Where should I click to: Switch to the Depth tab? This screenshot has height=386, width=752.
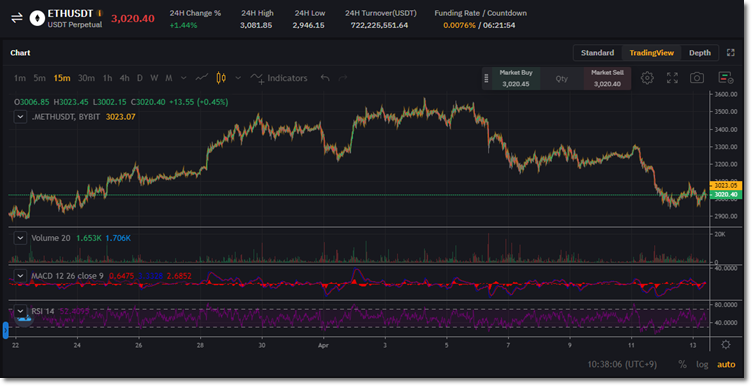click(x=700, y=53)
